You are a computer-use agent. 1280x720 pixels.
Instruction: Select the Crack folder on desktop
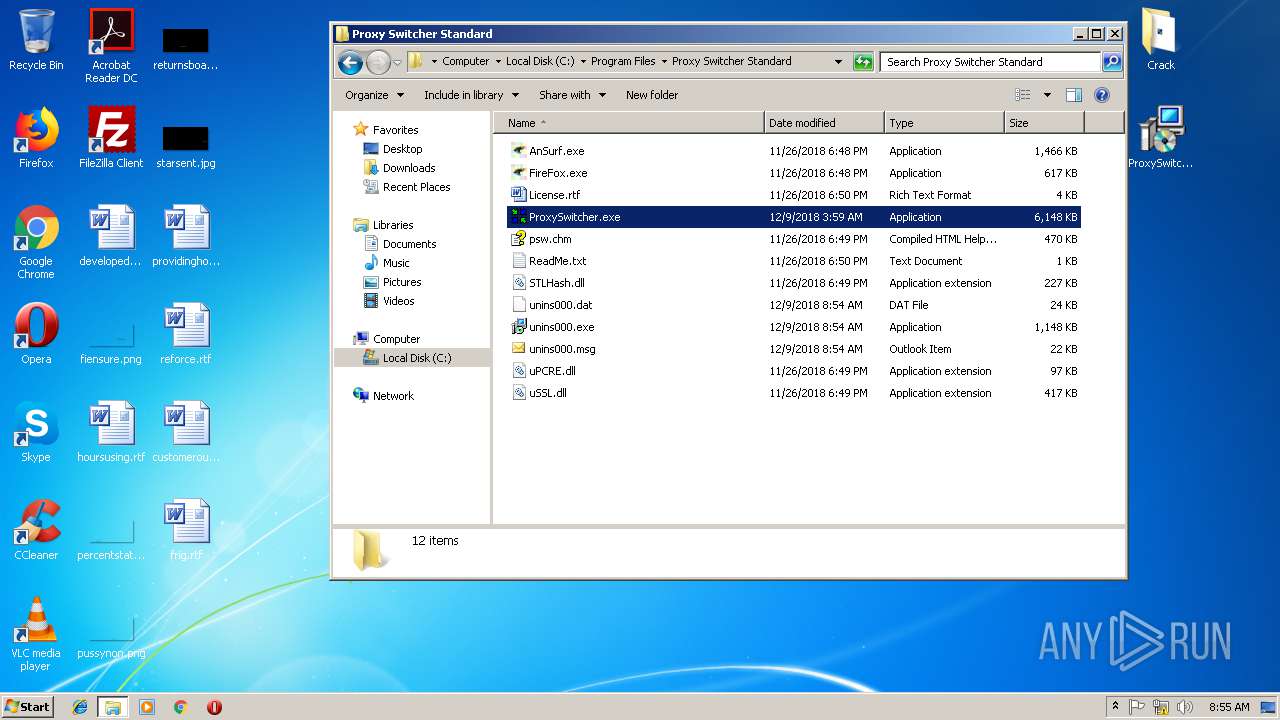(x=1160, y=40)
